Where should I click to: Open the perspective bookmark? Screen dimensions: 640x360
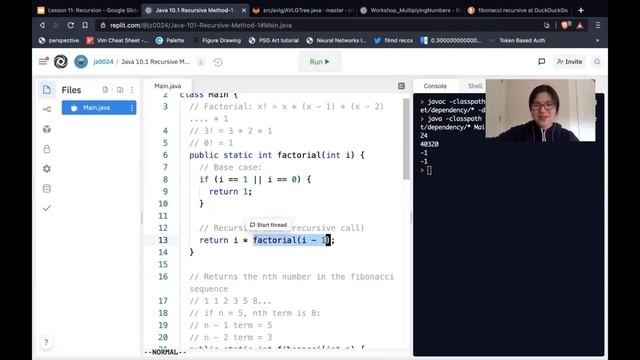point(59,40)
